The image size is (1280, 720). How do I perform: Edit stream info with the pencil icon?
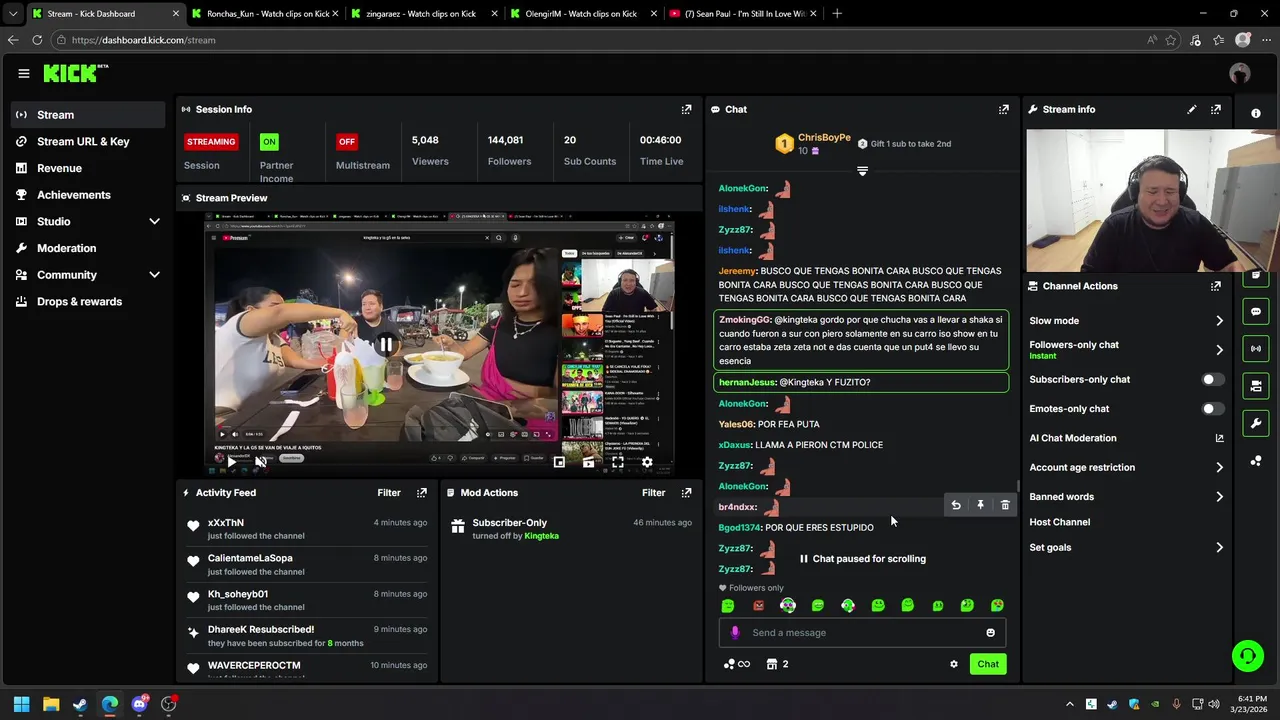pyautogui.click(x=1191, y=110)
